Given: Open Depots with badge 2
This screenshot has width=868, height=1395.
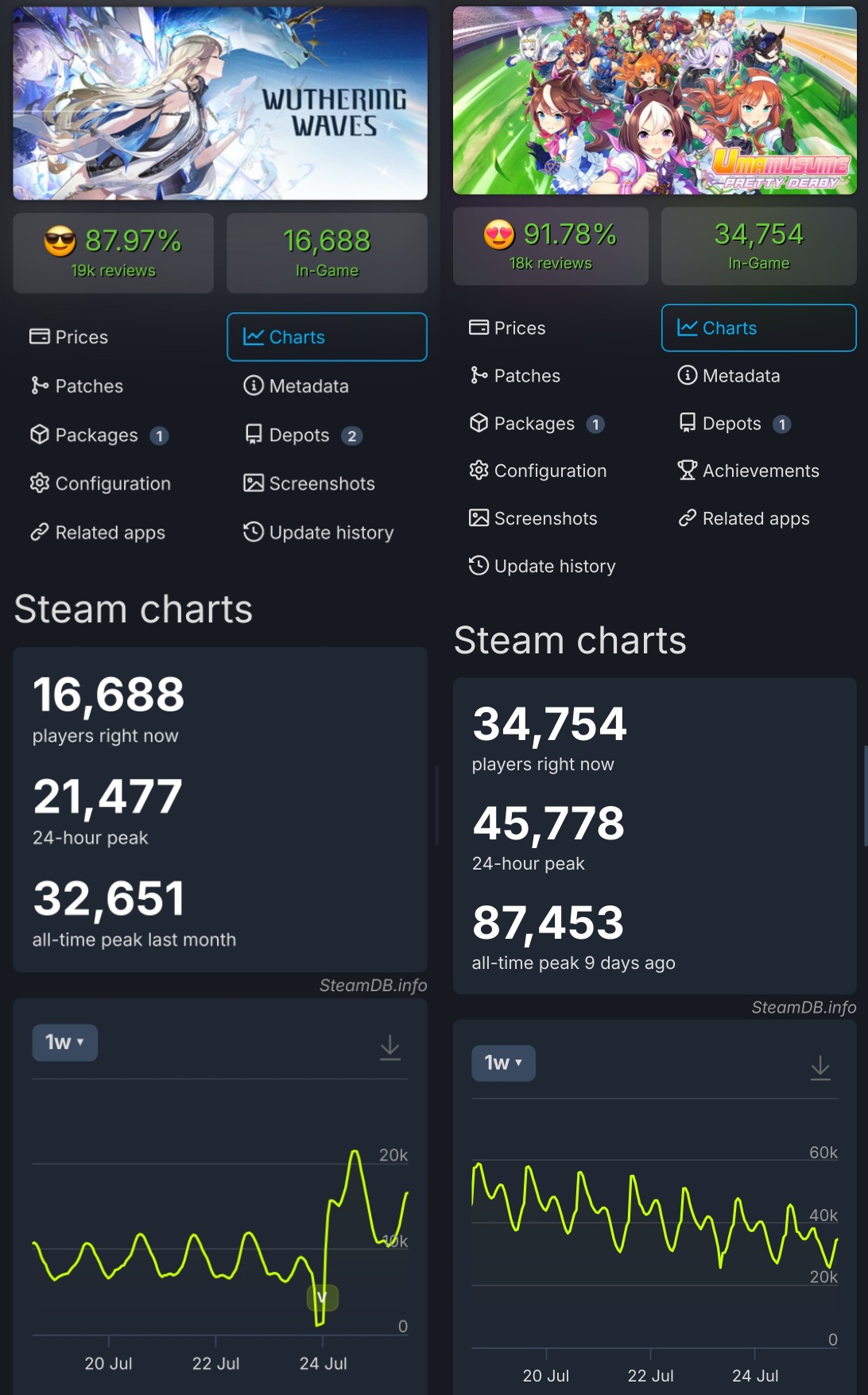Looking at the screenshot, I should point(303,436).
